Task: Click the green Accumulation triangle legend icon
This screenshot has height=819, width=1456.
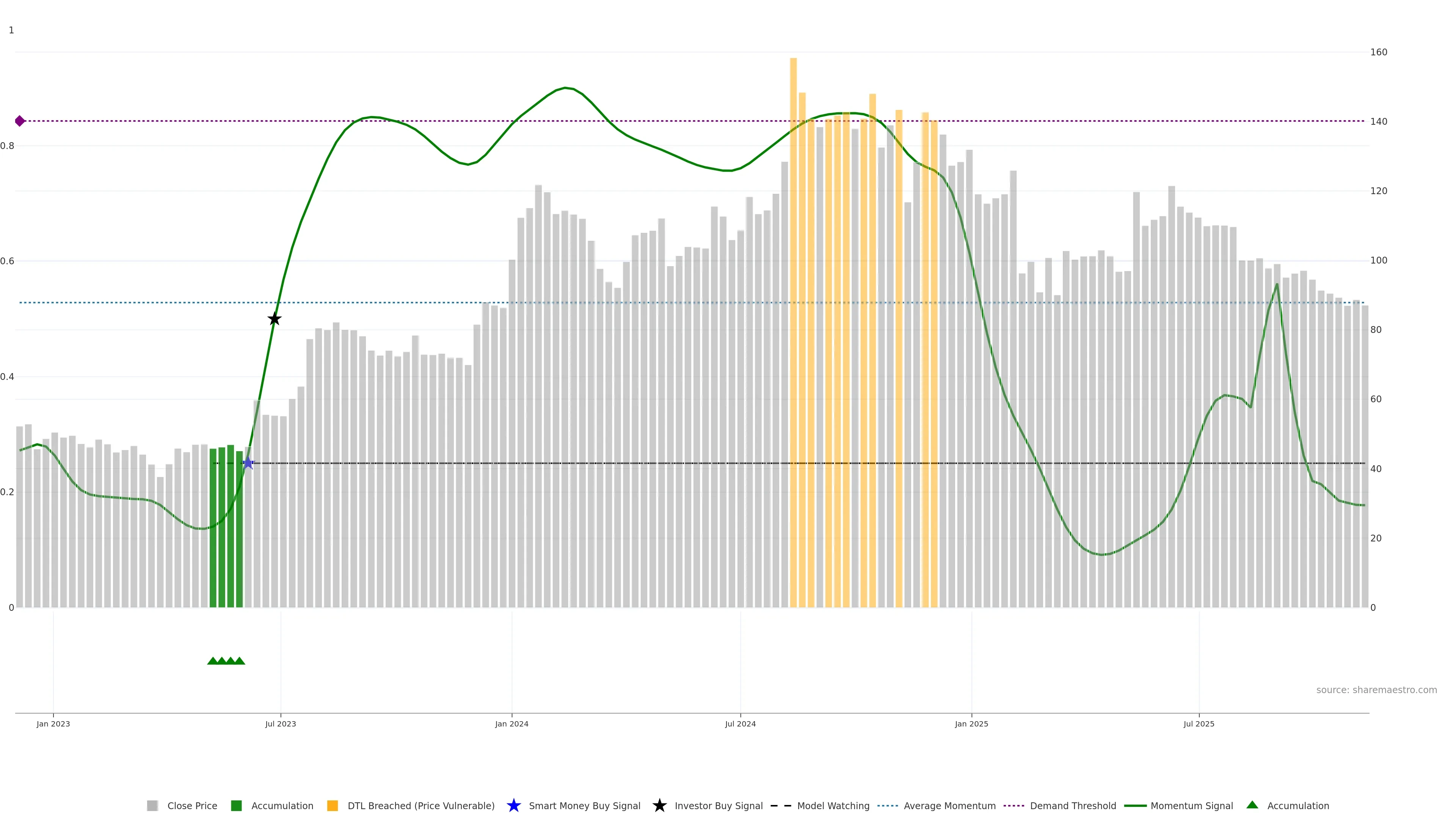Action: click(1252, 805)
